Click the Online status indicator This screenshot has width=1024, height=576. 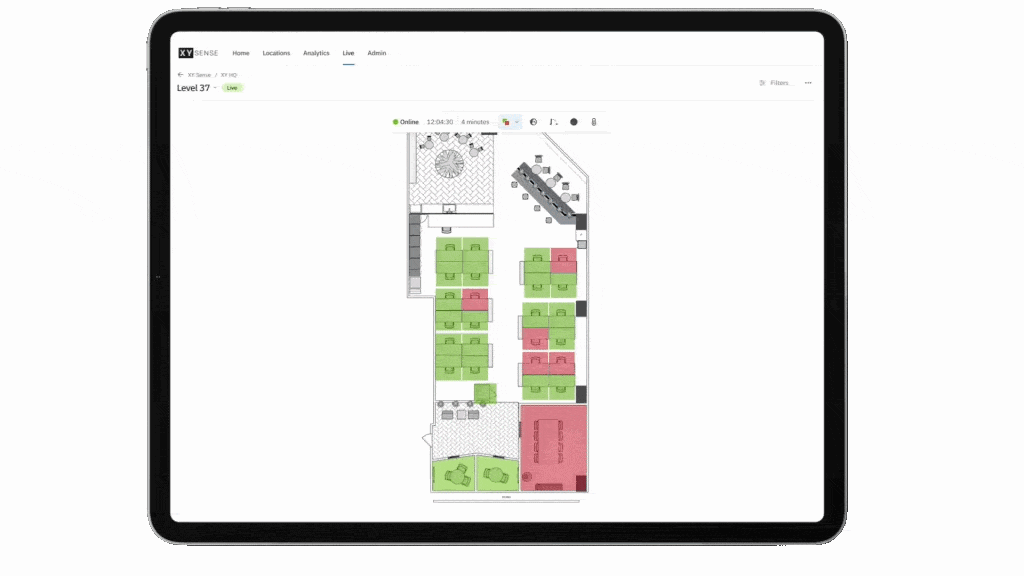[406, 122]
